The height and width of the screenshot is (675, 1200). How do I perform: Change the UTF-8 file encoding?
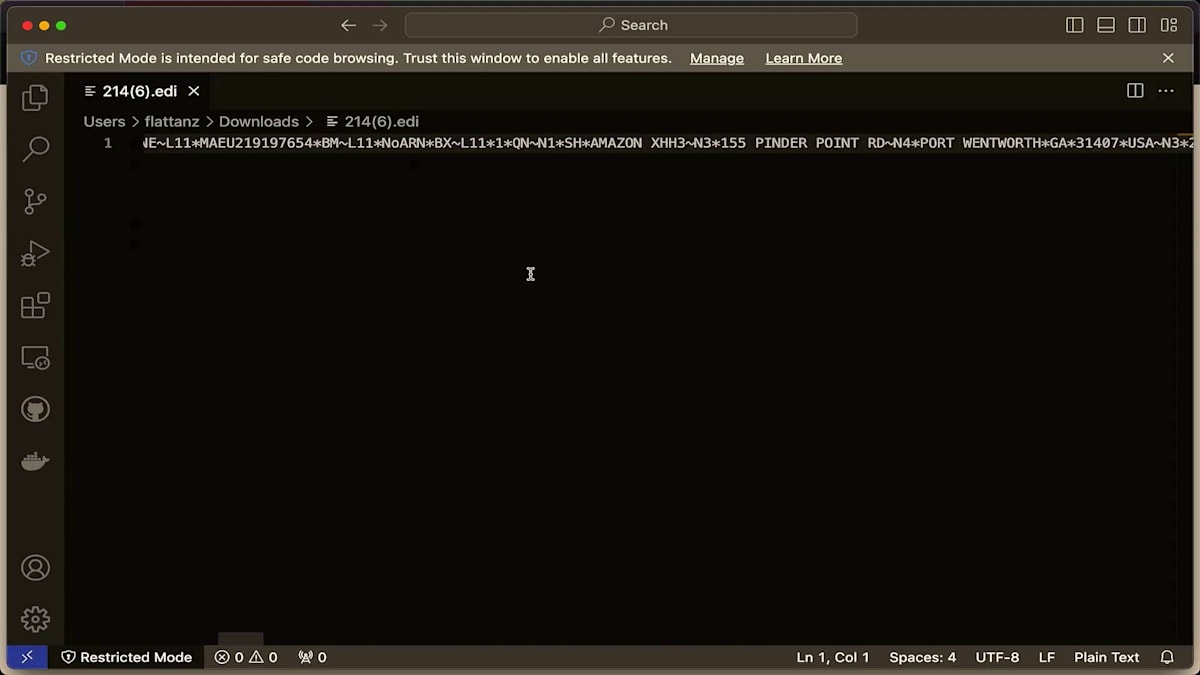coord(997,657)
